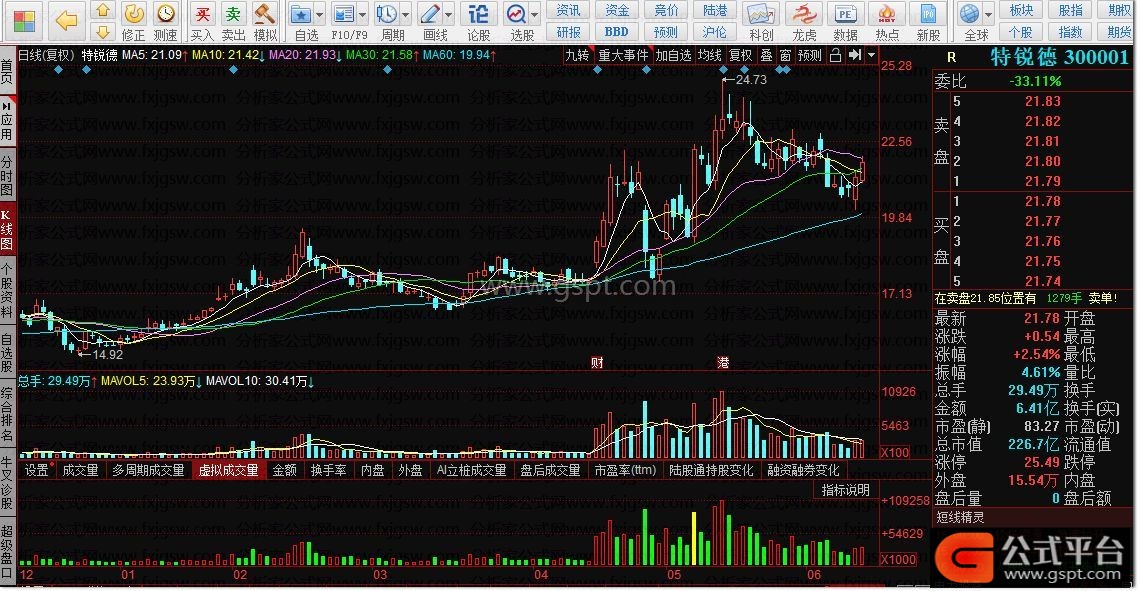
Task: Open the 个股资料 sidebar tab
Action: pos(7,293)
